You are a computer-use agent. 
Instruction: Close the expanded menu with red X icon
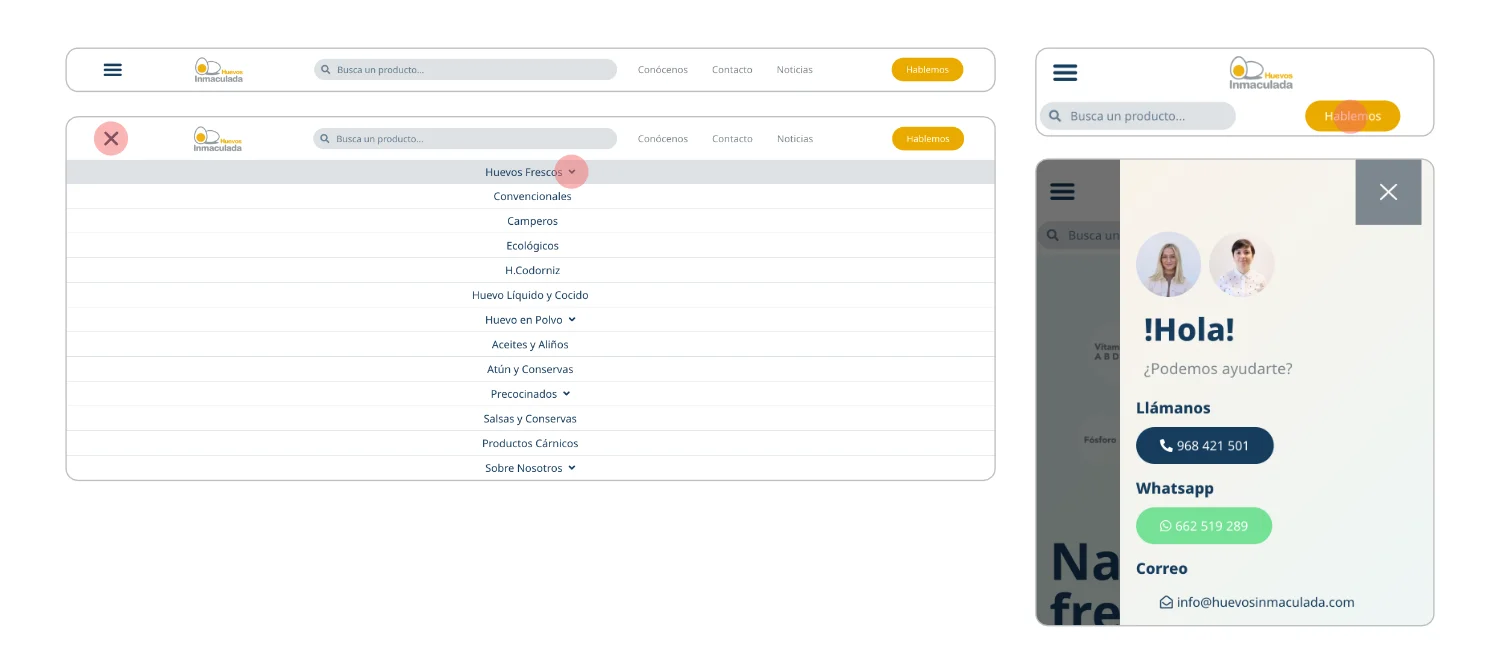click(111, 138)
